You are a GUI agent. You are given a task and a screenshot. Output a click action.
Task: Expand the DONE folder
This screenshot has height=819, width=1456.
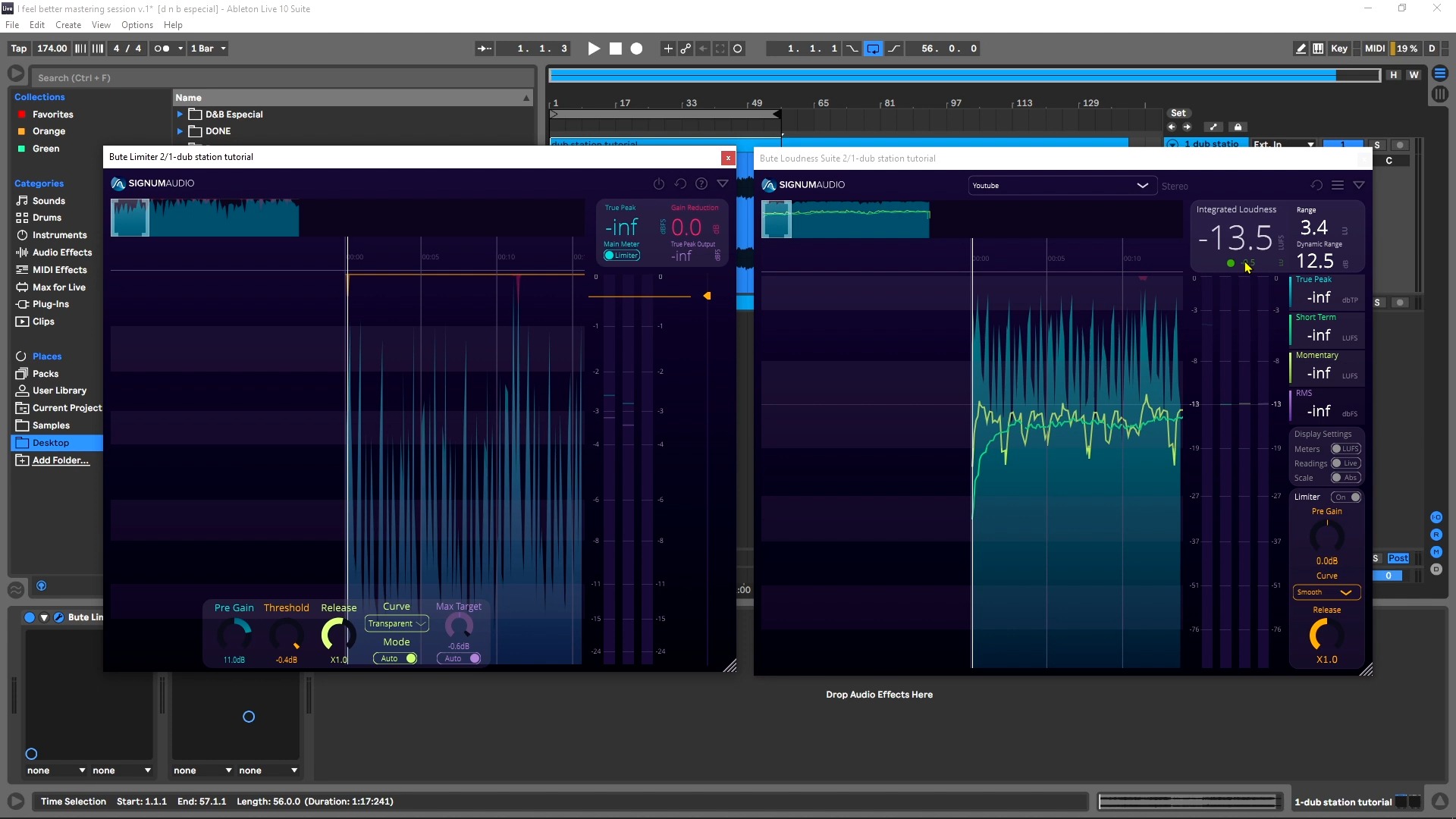180,131
